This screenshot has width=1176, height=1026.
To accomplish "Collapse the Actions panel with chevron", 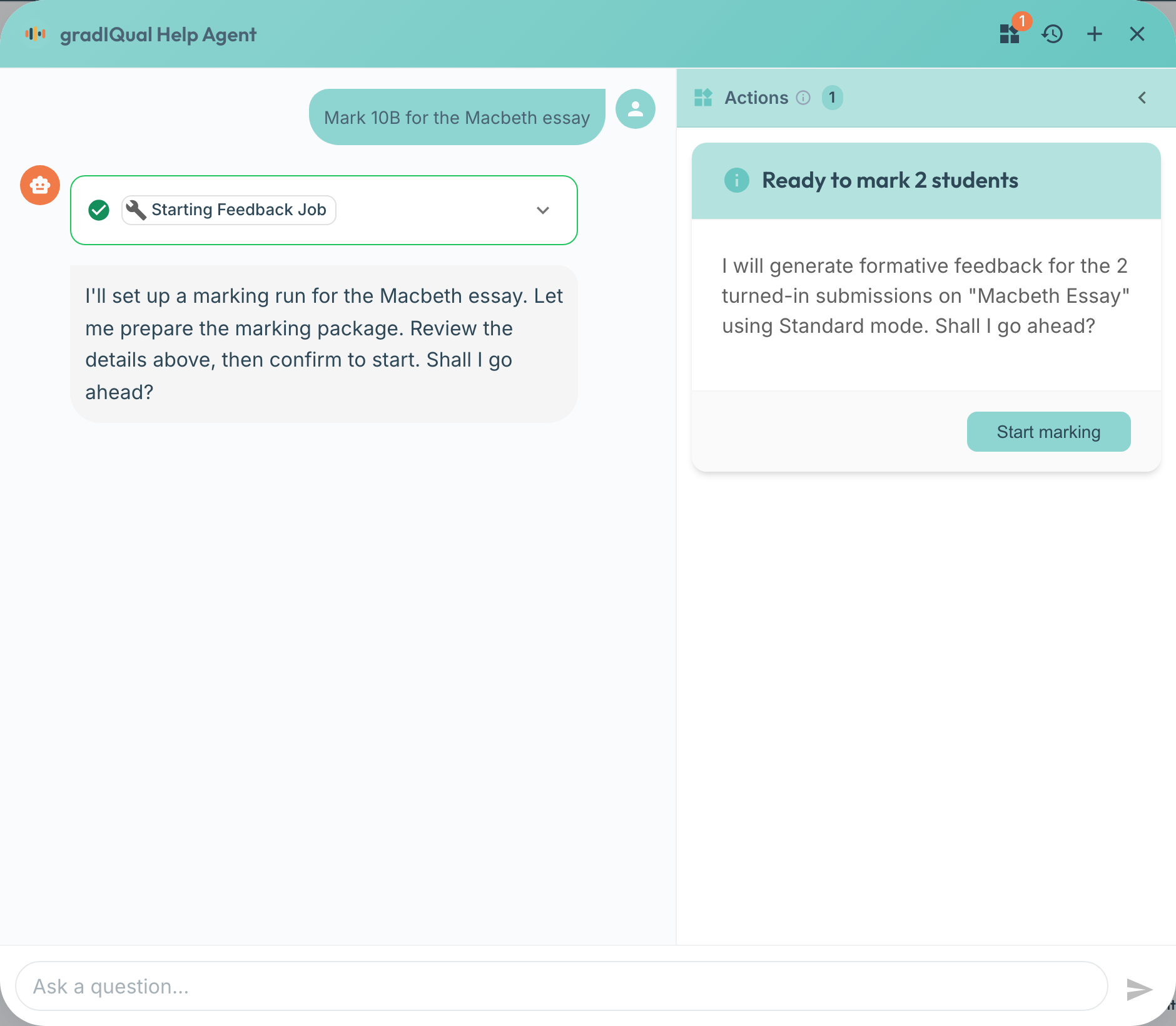I will coord(1142,98).
